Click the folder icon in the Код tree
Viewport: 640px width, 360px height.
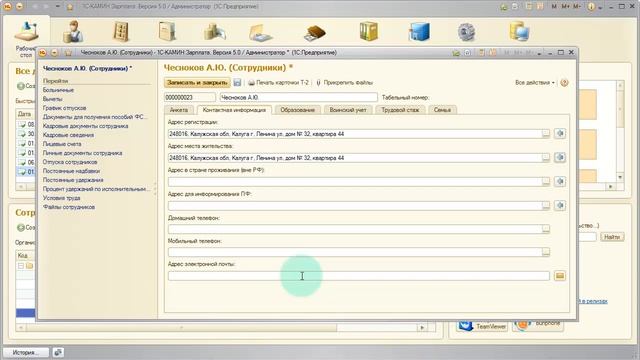[x=29, y=266]
